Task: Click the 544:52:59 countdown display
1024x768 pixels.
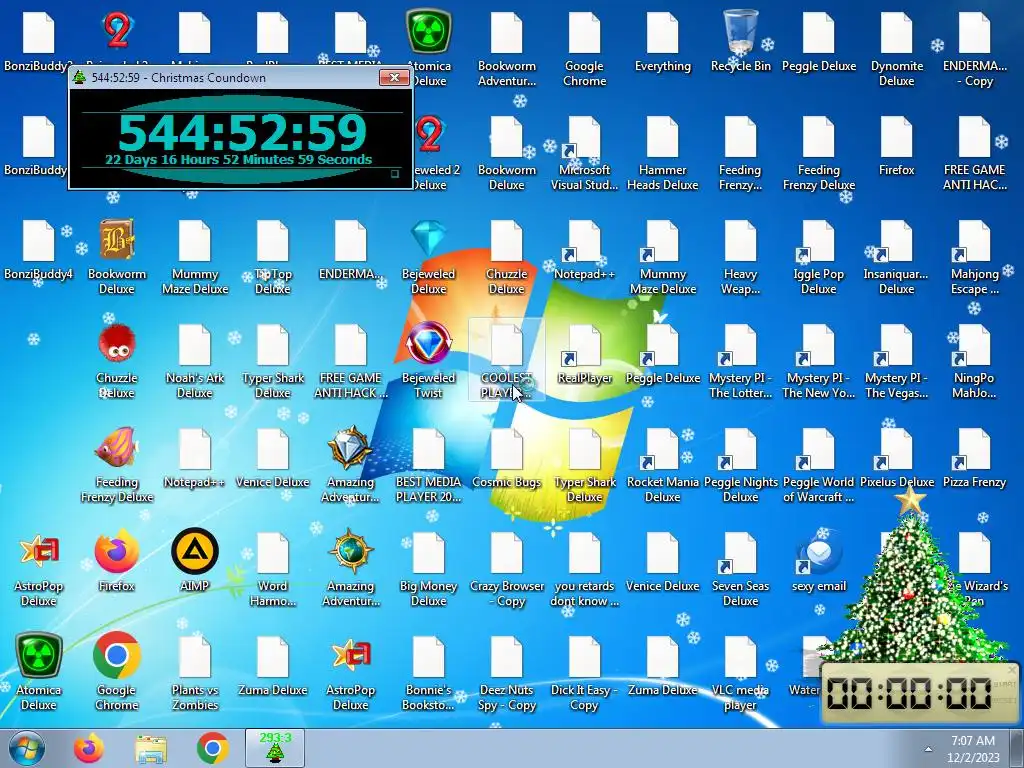Action: click(243, 133)
